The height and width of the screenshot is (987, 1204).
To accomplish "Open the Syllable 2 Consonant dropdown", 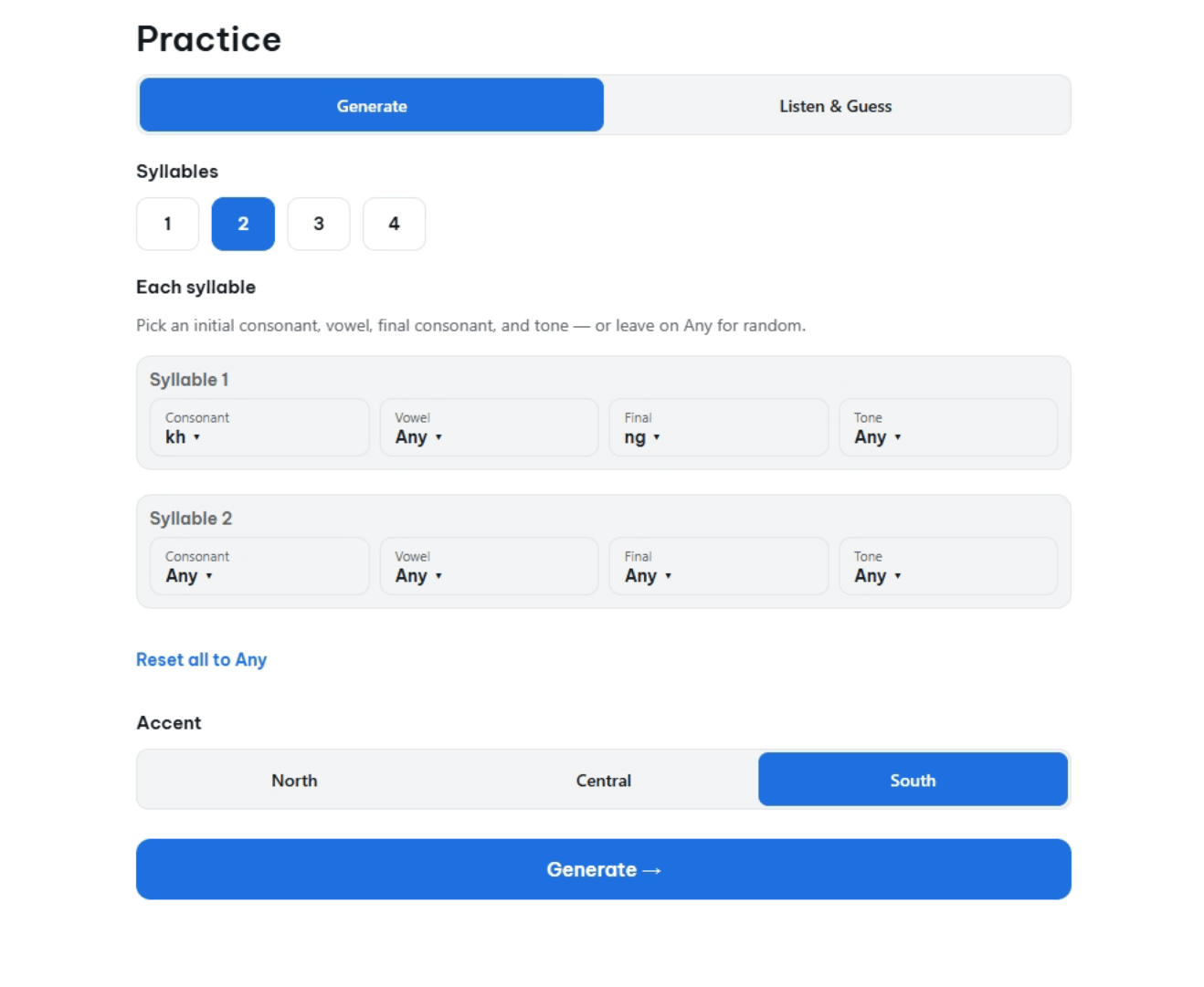I will pyautogui.click(x=259, y=566).
